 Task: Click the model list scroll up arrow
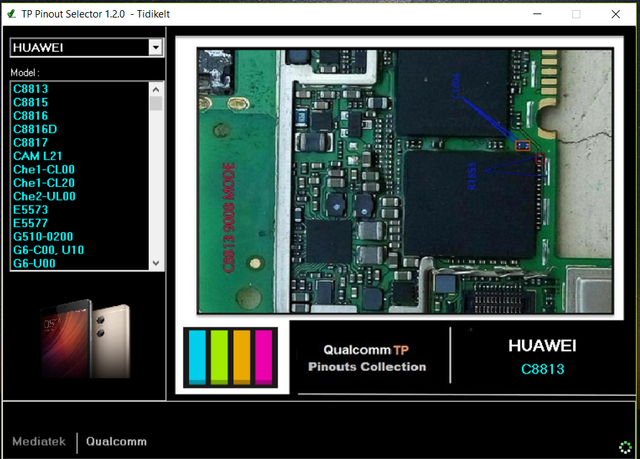(x=156, y=89)
